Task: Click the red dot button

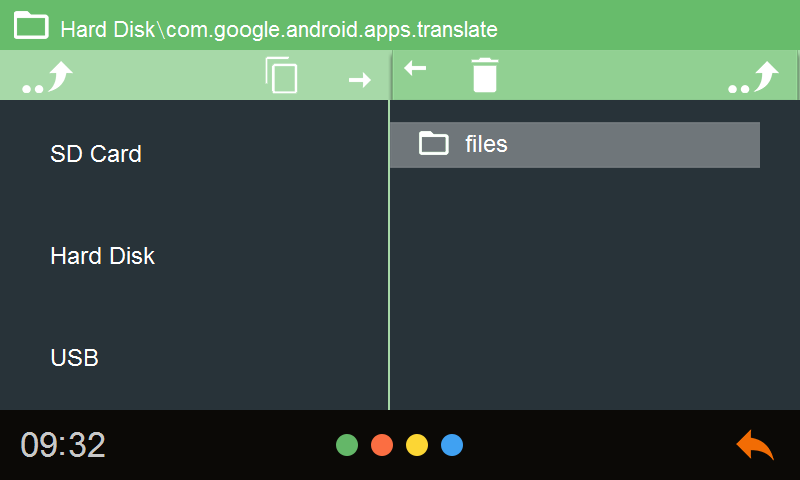Action: click(x=382, y=445)
